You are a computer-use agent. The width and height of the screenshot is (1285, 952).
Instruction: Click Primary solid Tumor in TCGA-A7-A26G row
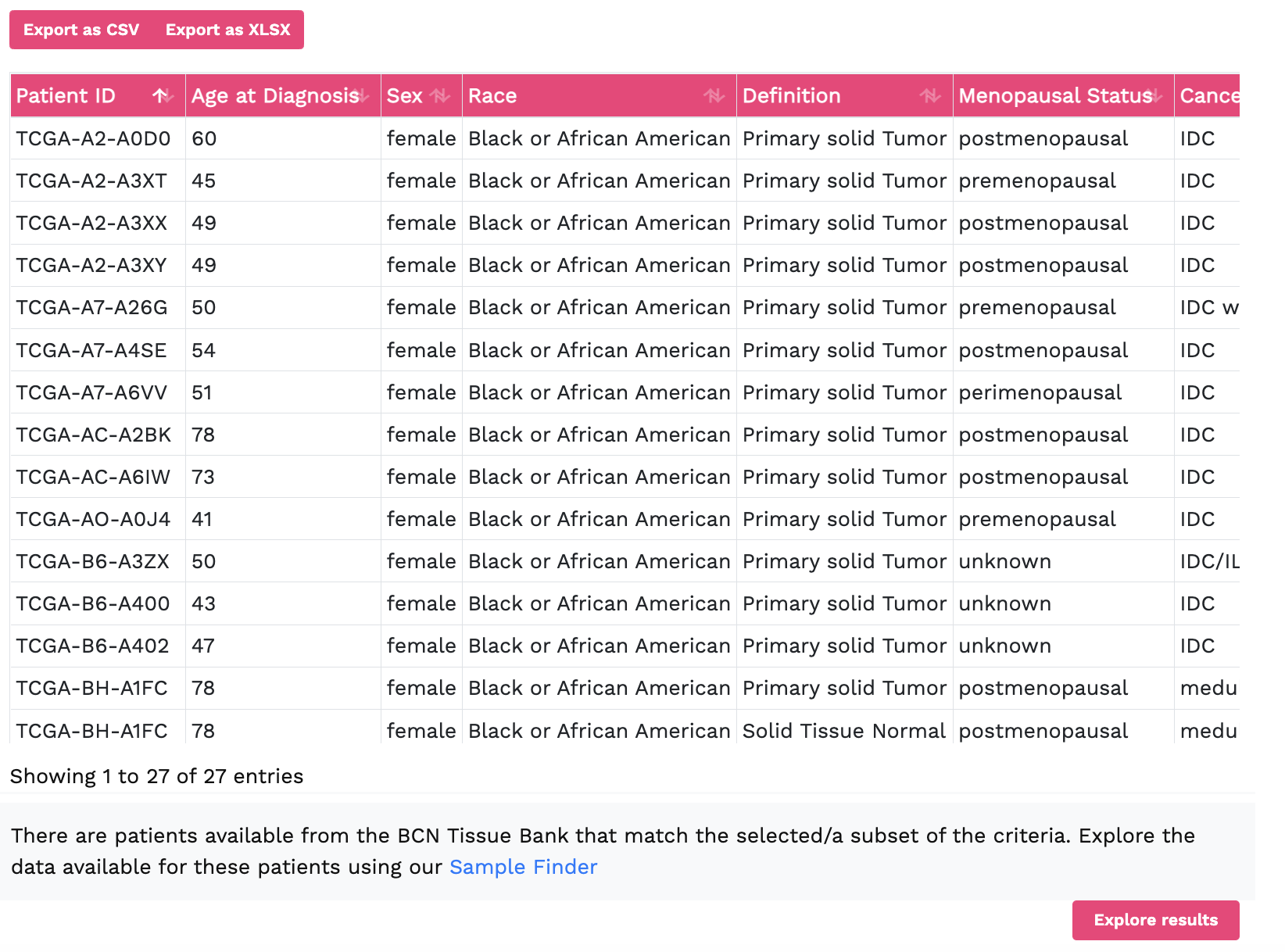tap(844, 307)
